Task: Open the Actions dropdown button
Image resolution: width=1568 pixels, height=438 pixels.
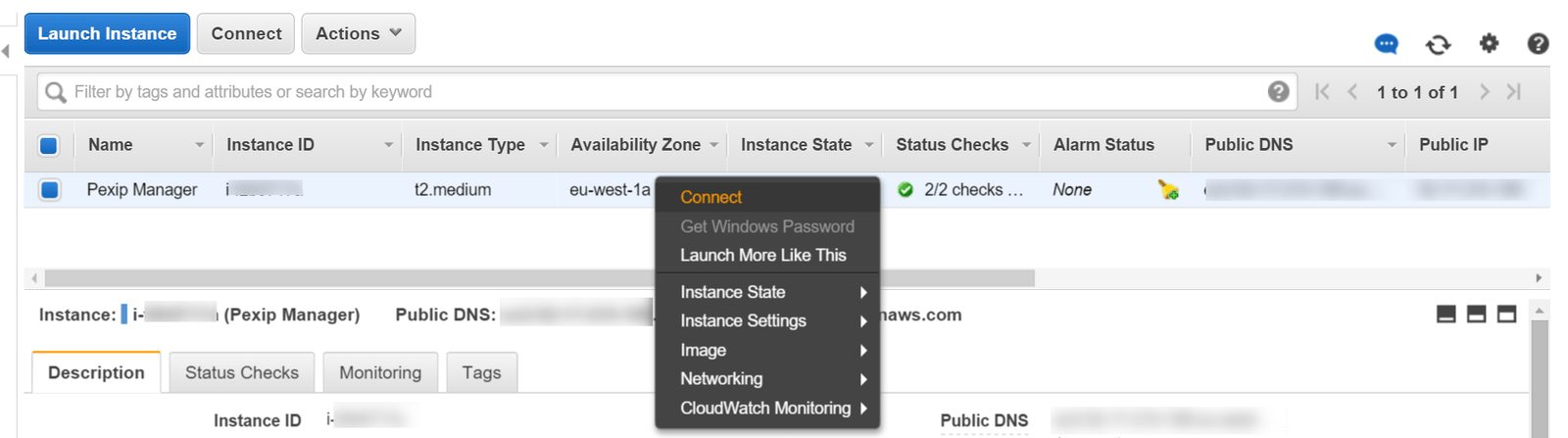Action: [x=358, y=33]
